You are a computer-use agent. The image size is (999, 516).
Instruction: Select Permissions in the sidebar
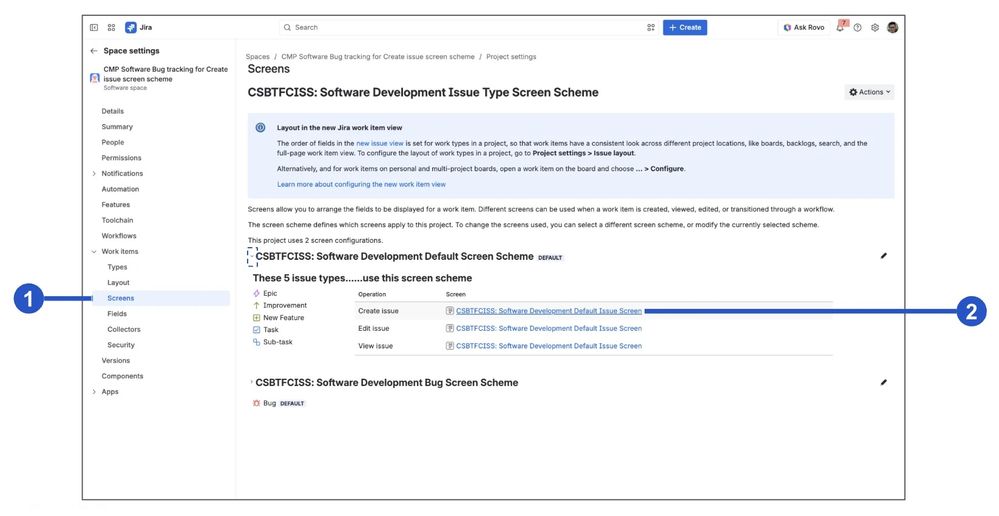(x=121, y=158)
